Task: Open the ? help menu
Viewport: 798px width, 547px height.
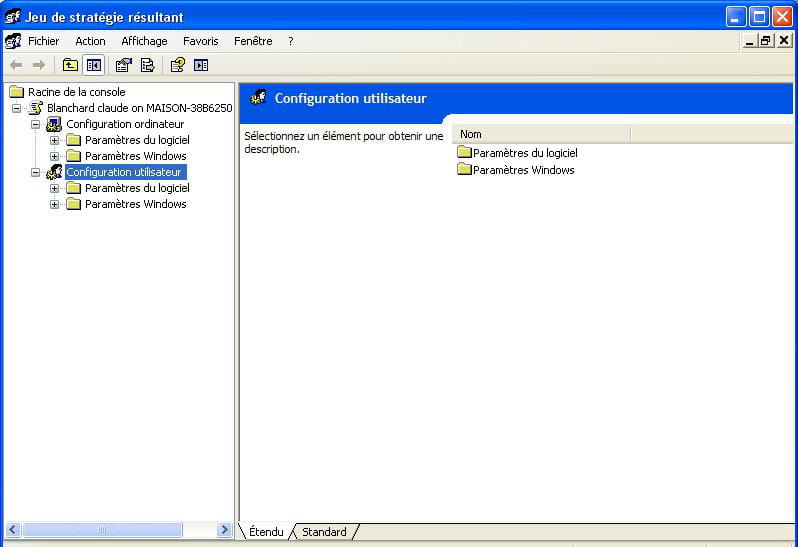Action: [291, 41]
